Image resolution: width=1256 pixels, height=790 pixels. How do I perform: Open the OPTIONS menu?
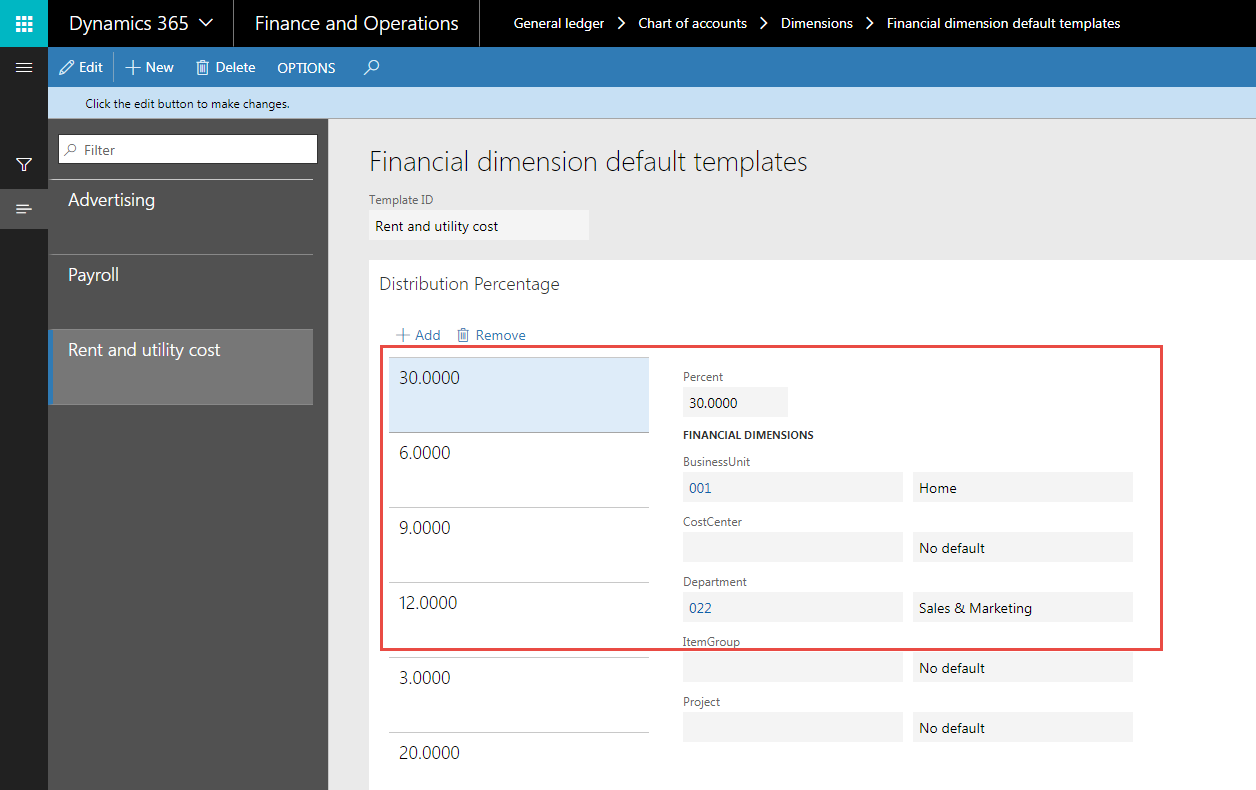pos(306,68)
